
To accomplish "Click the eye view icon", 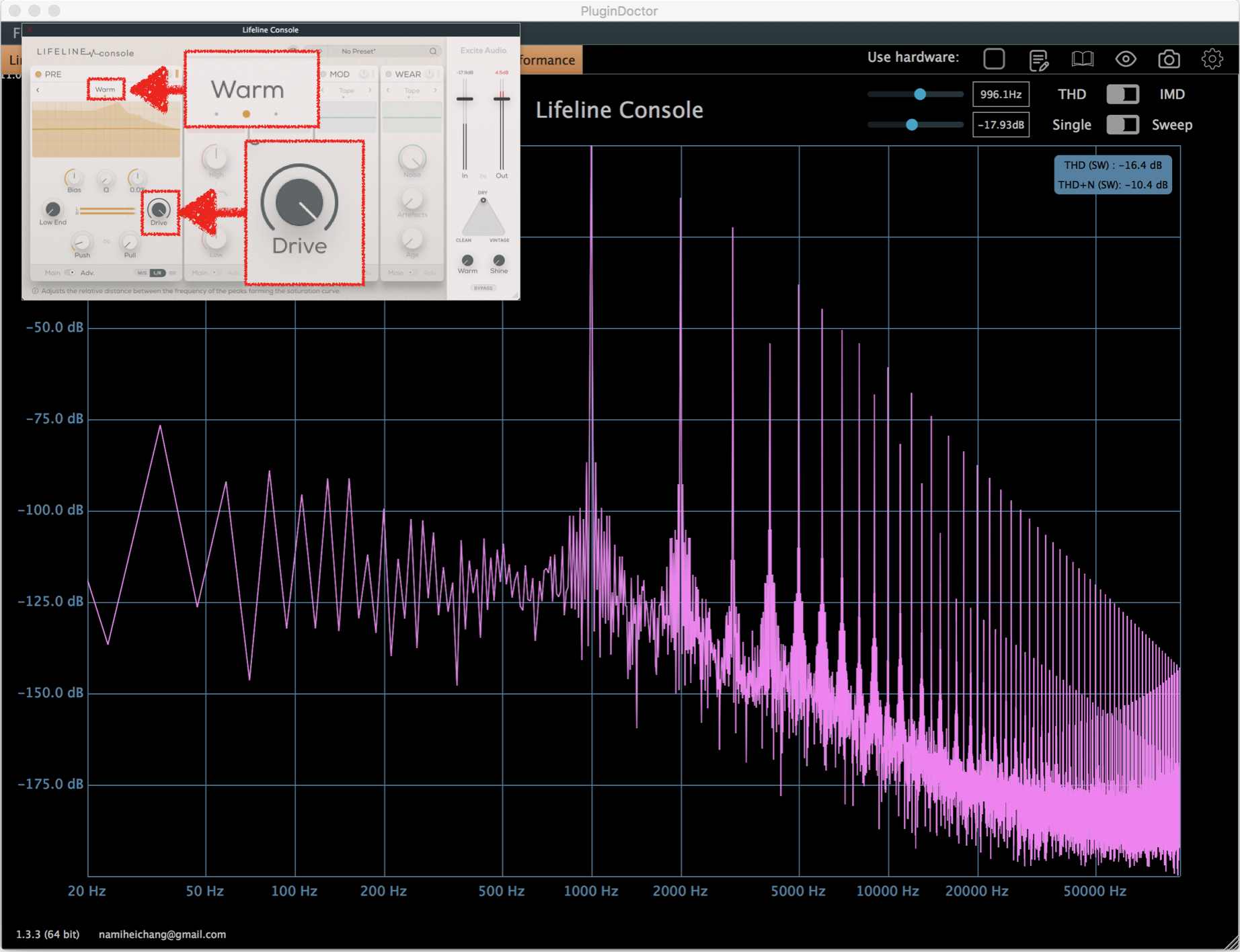I will click(x=1126, y=59).
